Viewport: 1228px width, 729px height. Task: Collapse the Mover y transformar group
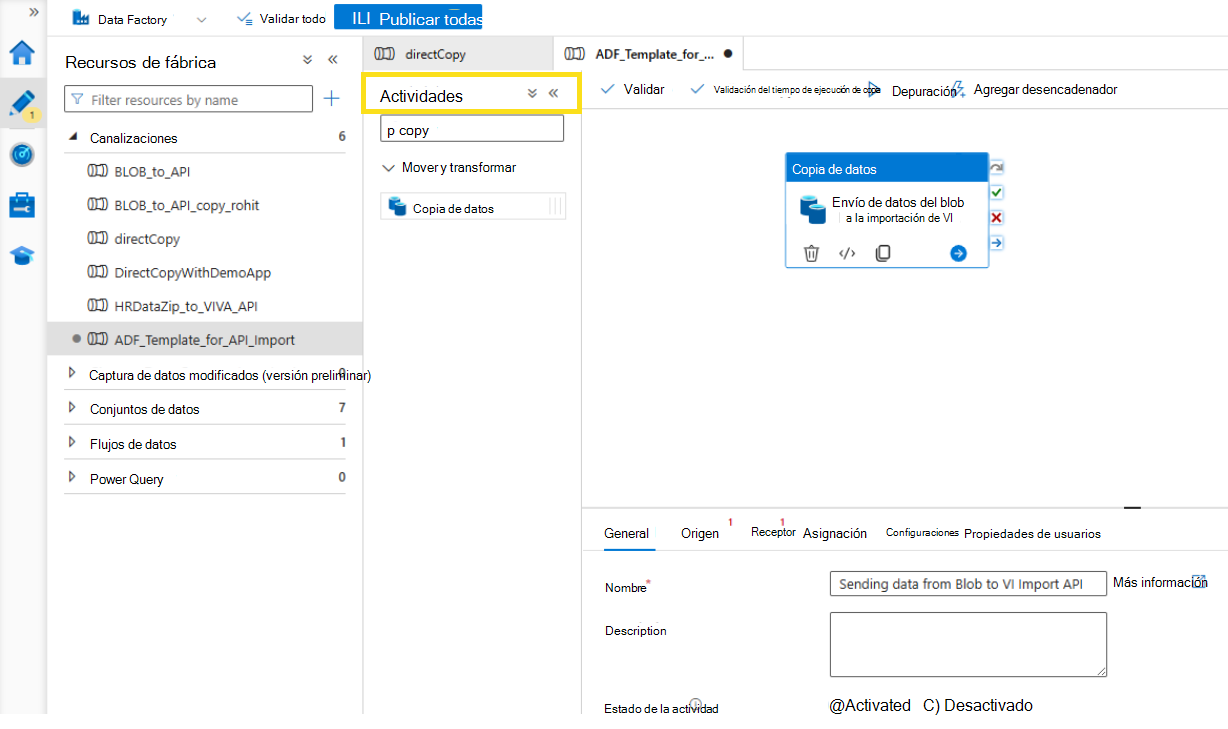point(388,168)
